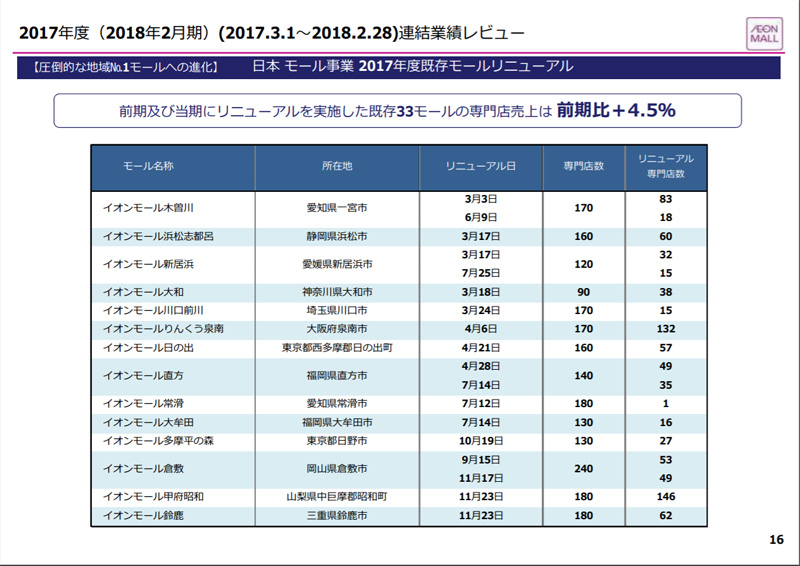800x566 pixels.
Task: Click the renewal store count 83
Action: pos(665,199)
